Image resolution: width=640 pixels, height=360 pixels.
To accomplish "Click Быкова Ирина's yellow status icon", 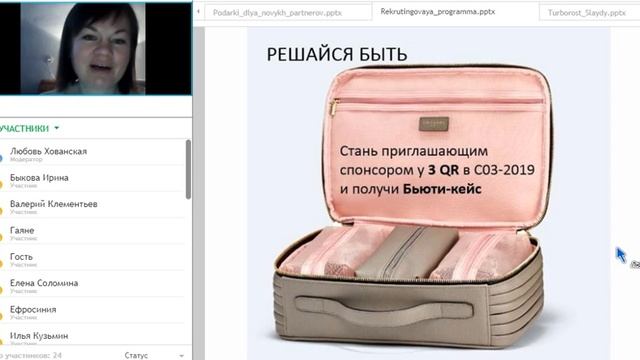I will (x=1, y=185).
